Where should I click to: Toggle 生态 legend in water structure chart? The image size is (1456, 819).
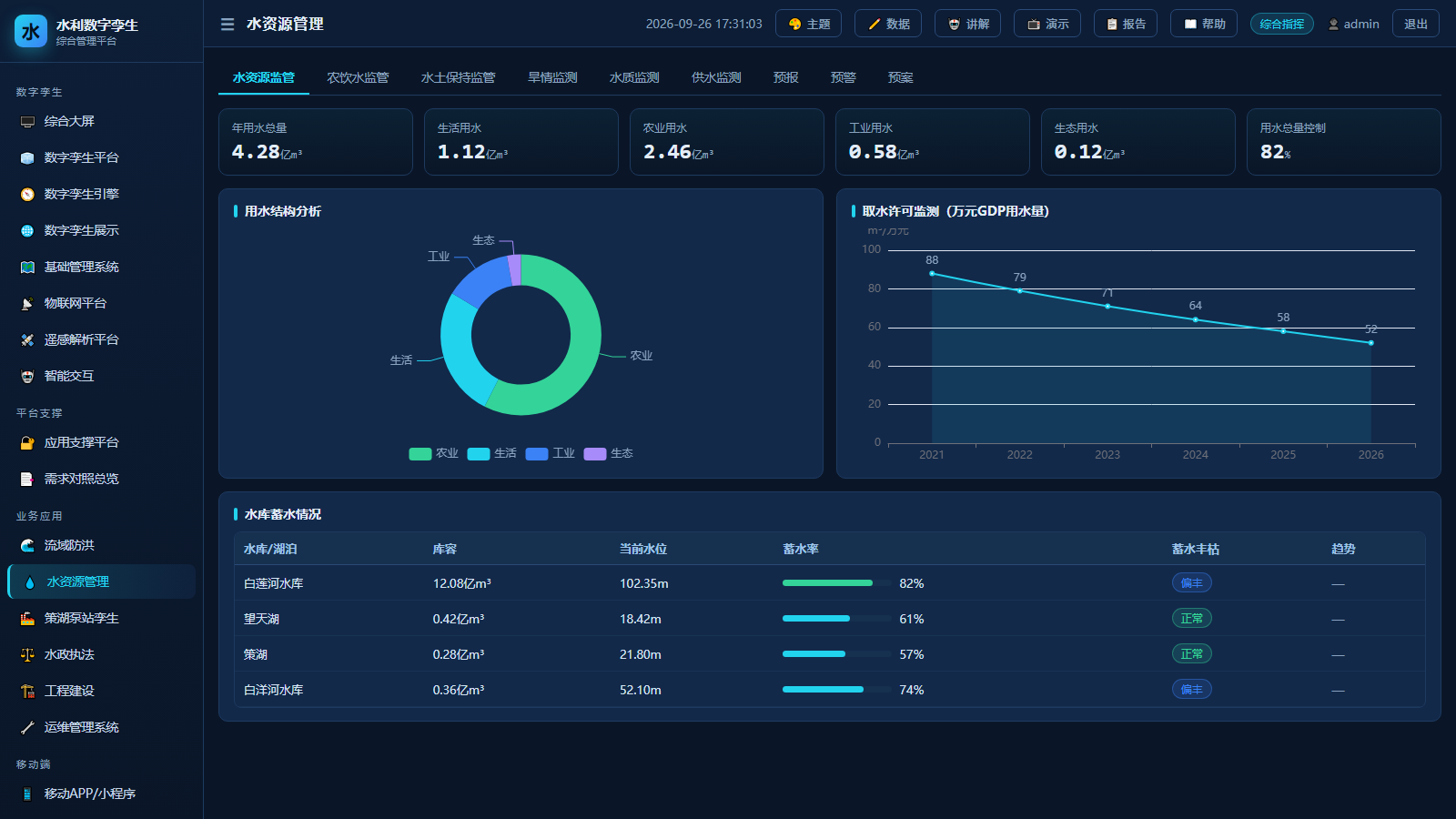(x=608, y=453)
